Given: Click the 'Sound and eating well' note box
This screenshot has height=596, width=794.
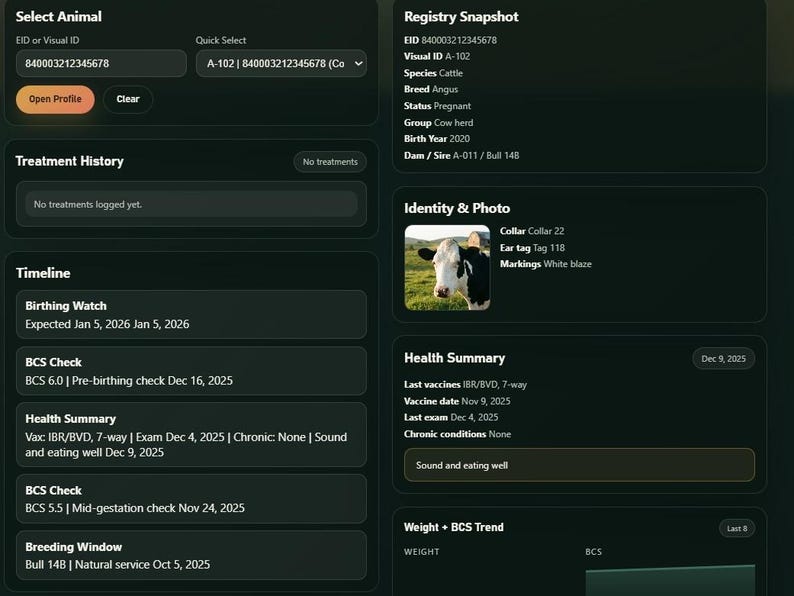Looking at the screenshot, I should 579,465.
